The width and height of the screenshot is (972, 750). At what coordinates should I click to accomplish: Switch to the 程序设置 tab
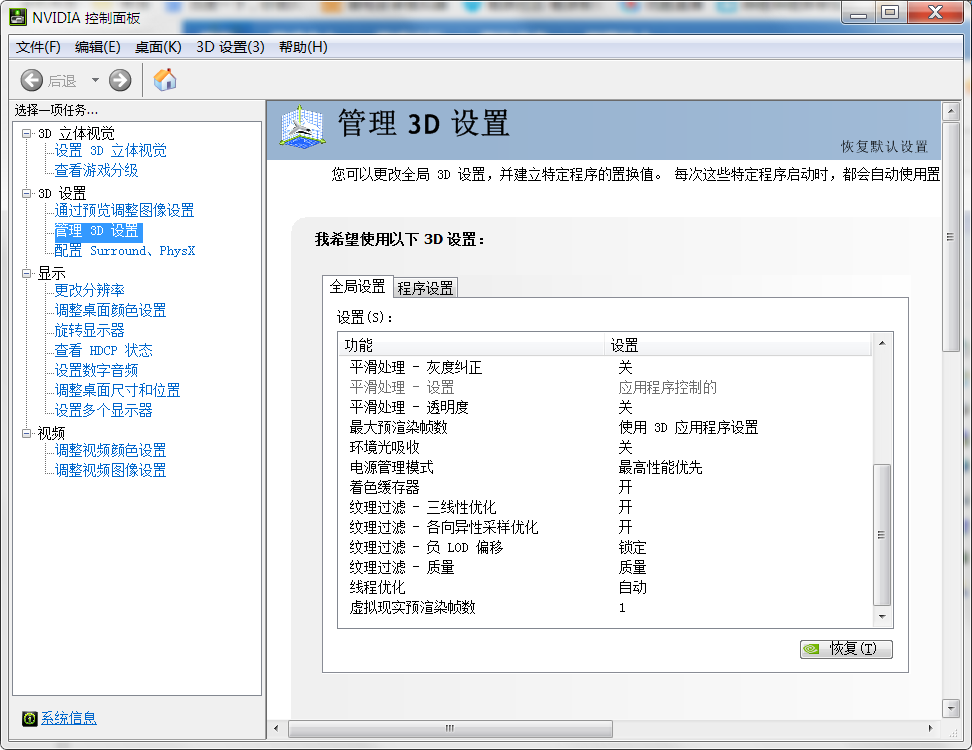click(425, 288)
